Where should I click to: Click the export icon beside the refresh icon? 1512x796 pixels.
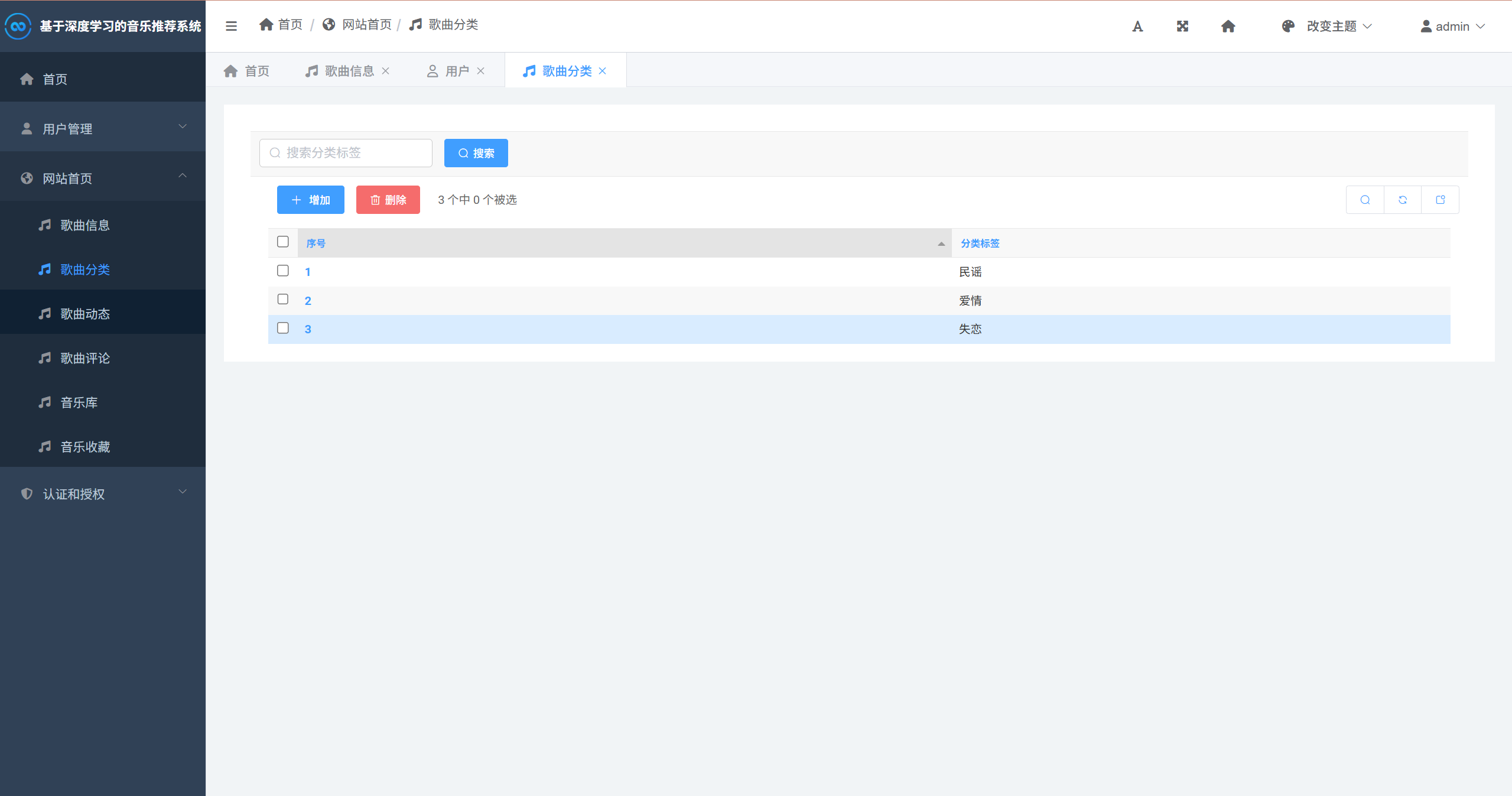[1440, 200]
